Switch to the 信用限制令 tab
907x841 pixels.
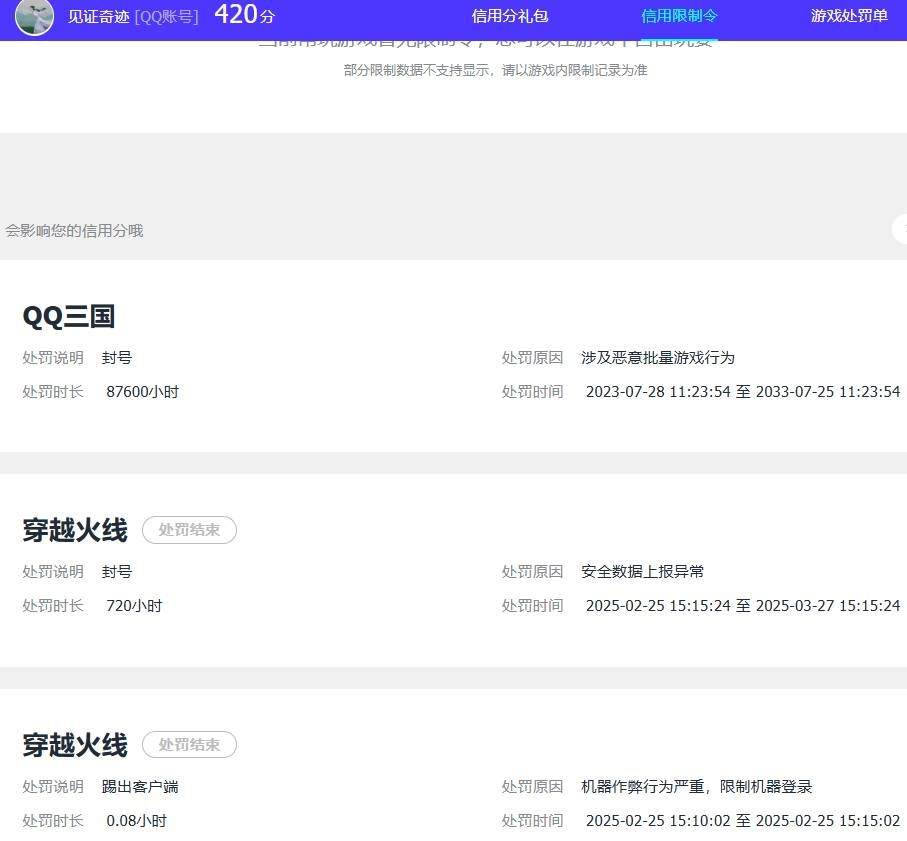pyautogui.click(x=679, y=16)
